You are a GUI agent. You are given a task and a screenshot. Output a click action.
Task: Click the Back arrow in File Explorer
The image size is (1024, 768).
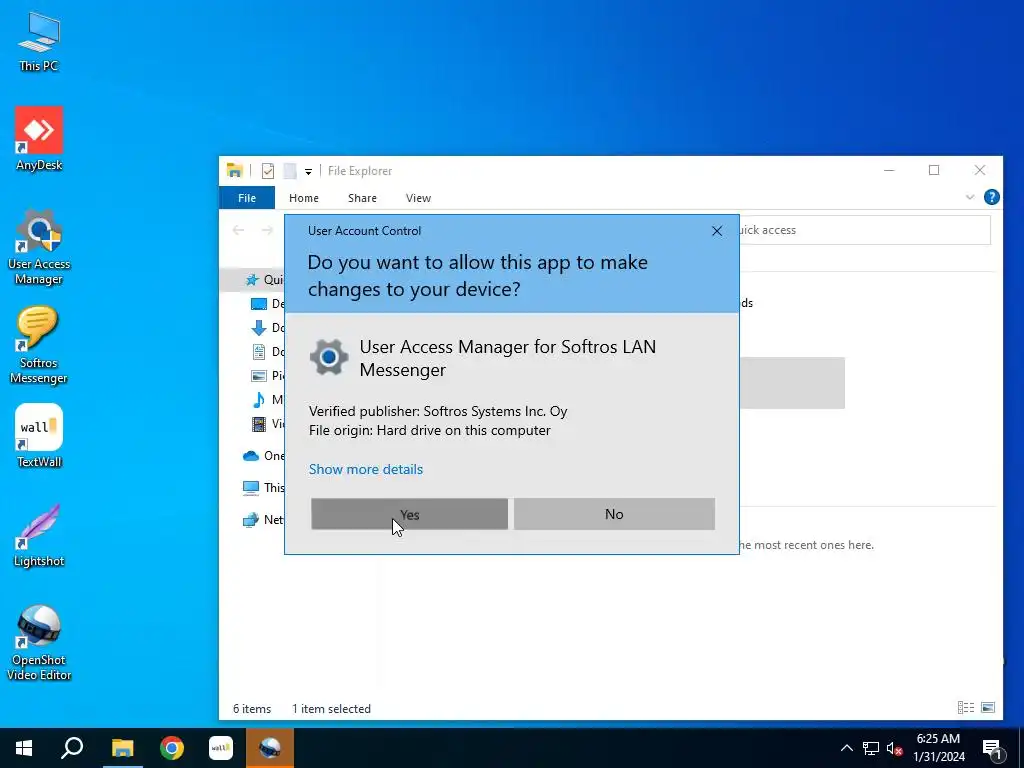238,230
